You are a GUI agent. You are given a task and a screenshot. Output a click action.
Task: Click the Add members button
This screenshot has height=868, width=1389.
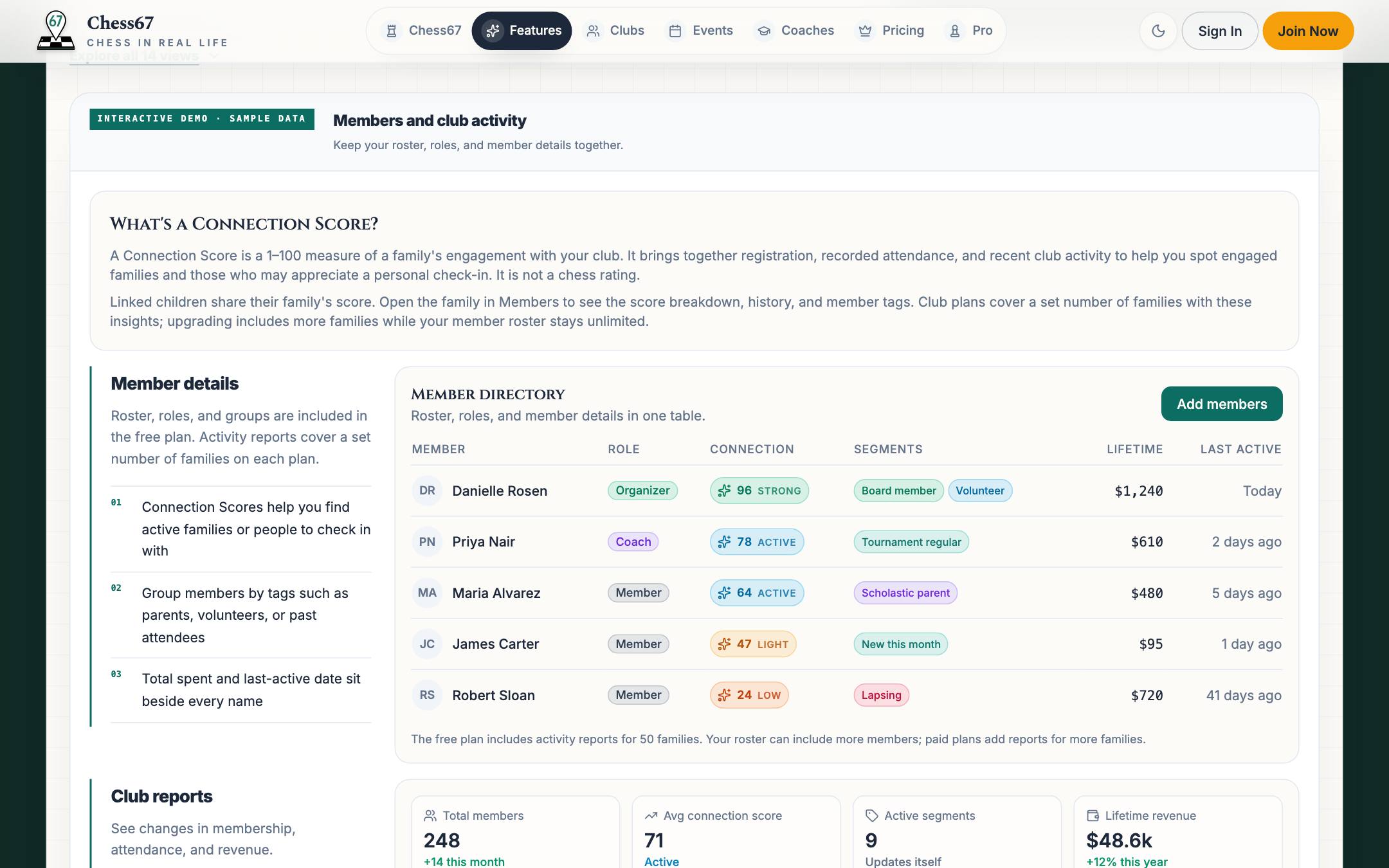[x=1222, y=404]
